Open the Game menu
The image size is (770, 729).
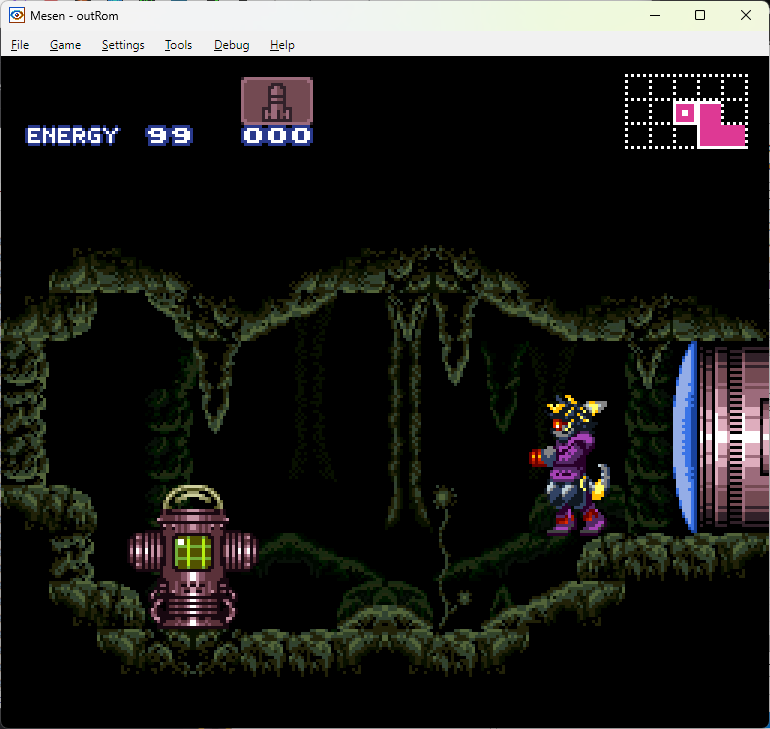tap(65, 45)
